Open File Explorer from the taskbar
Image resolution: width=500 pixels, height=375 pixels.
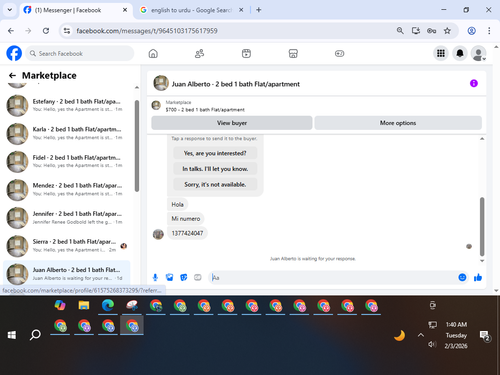(84, 305)
